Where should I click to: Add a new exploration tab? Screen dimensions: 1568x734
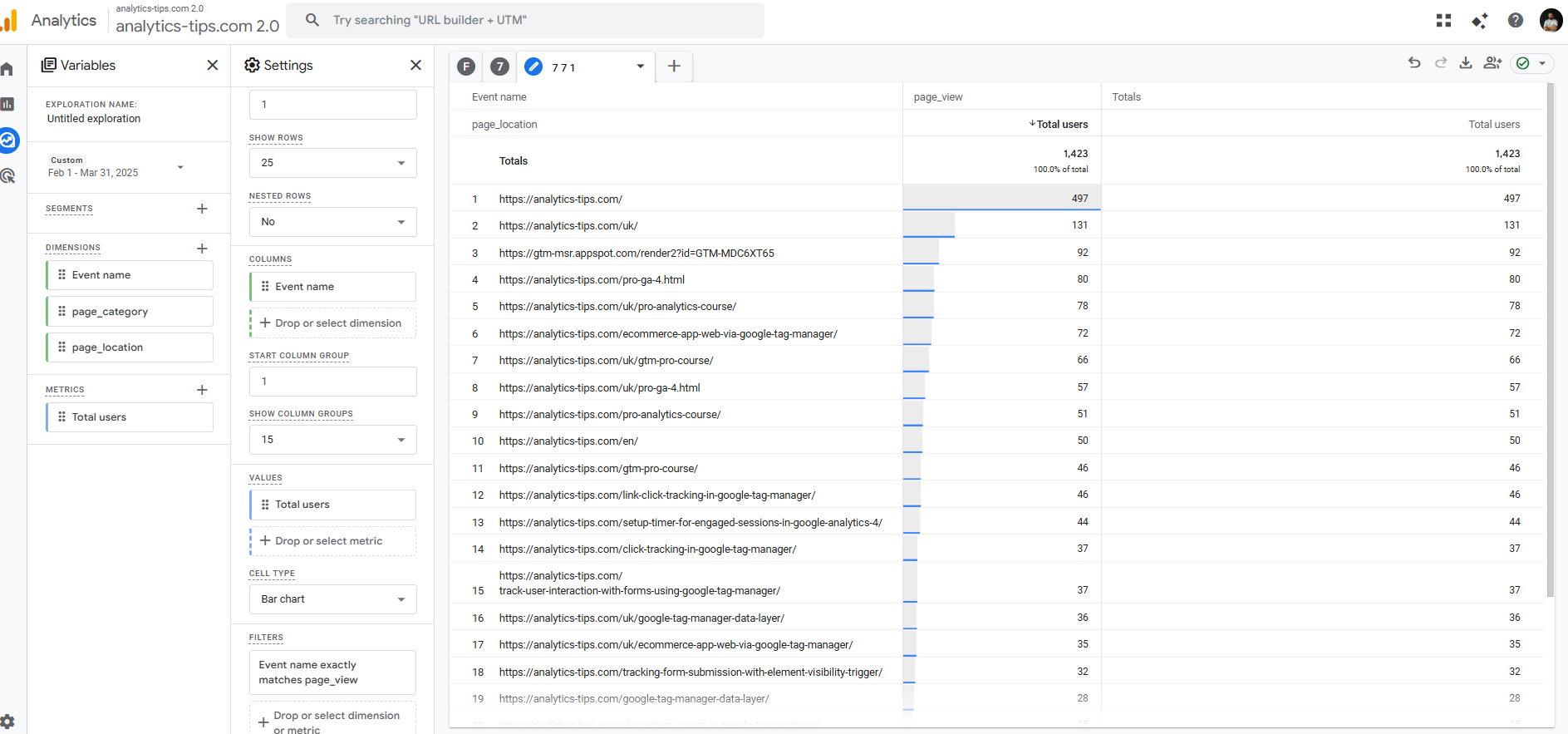[674, 67]
